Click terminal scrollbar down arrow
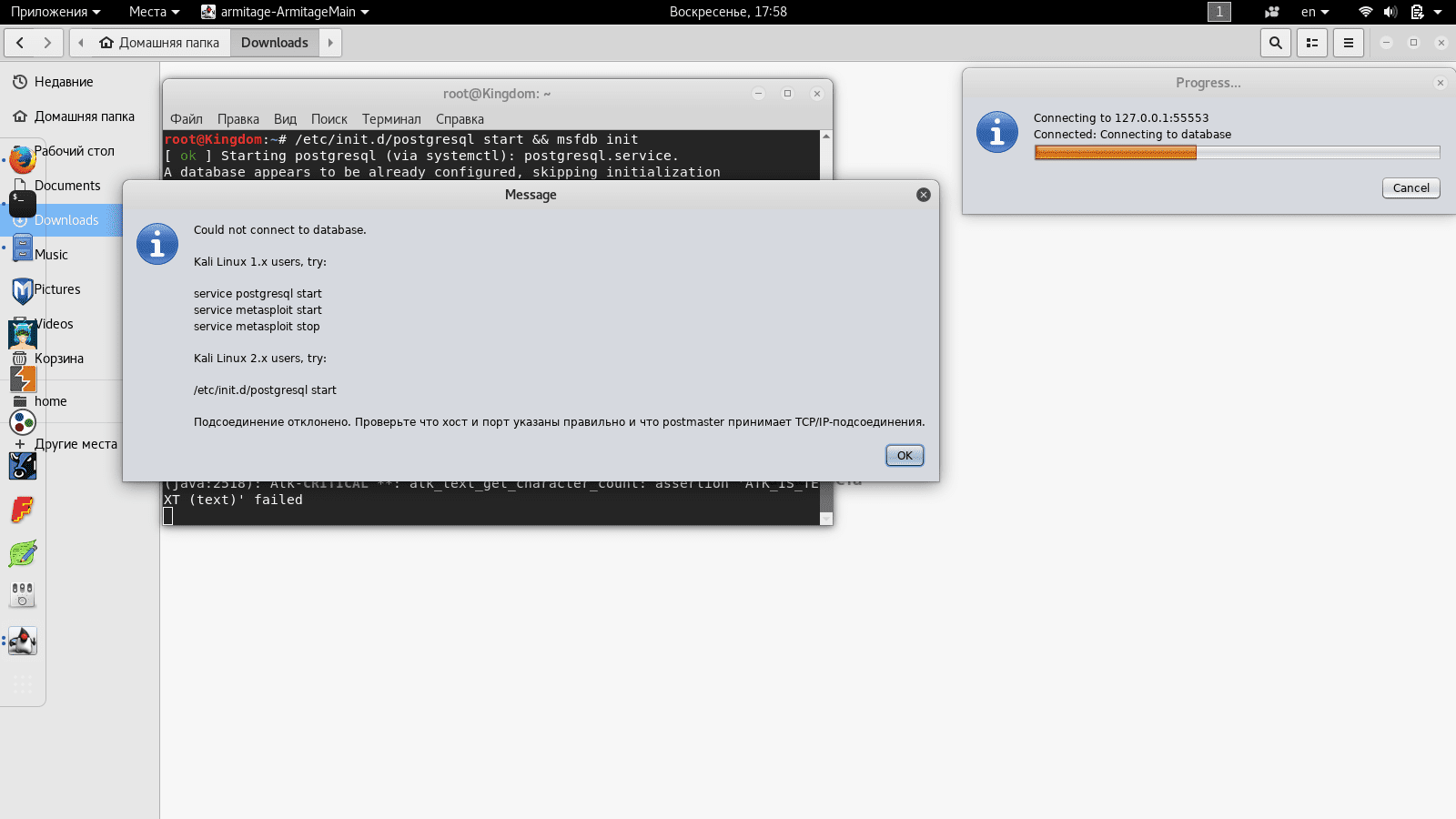This screenshot has width=1456, height=819. (x=826, y=519)
